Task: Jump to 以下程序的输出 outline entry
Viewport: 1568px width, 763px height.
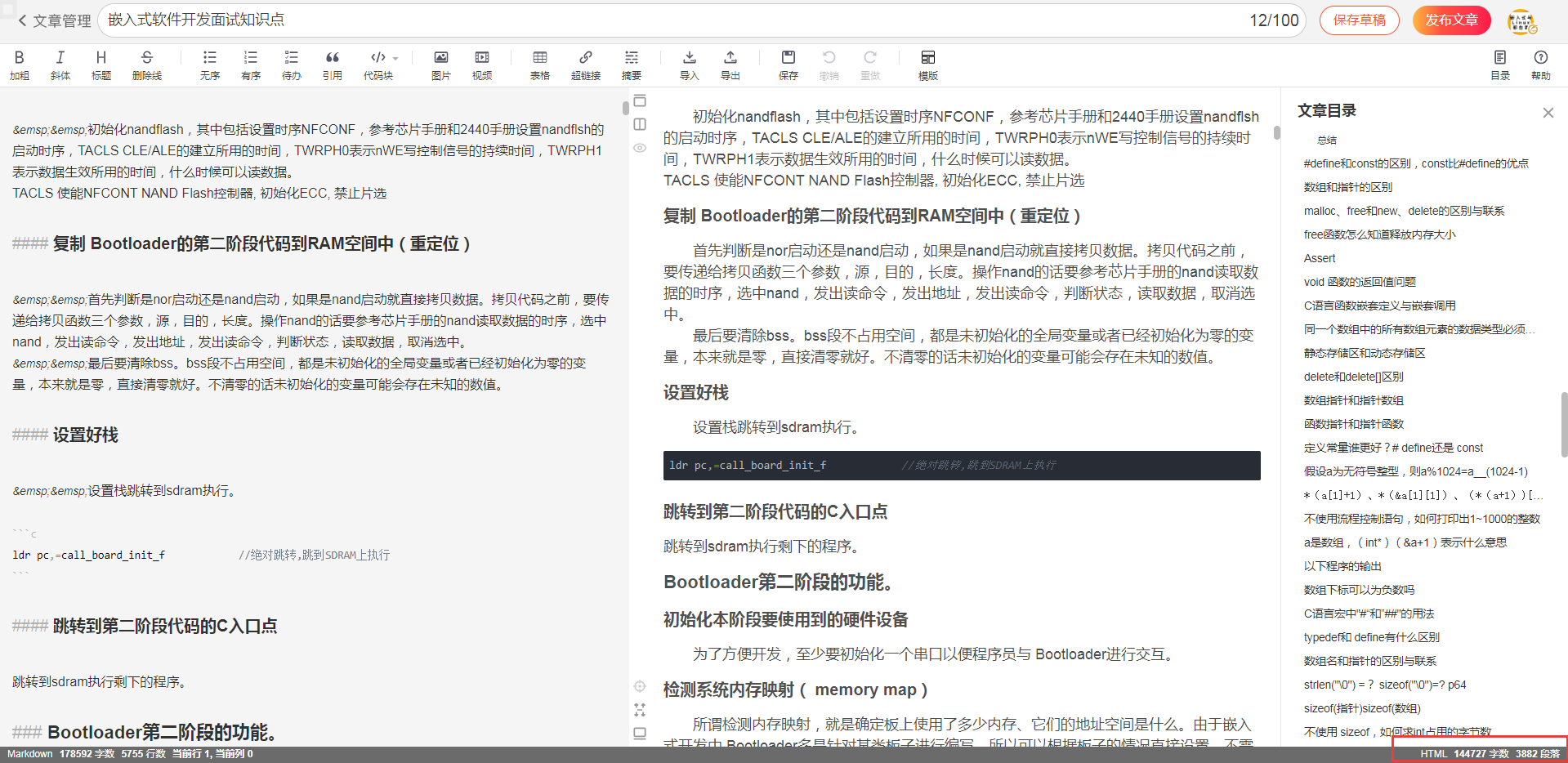Action: pyautogui.click(x=1342, y=566)
